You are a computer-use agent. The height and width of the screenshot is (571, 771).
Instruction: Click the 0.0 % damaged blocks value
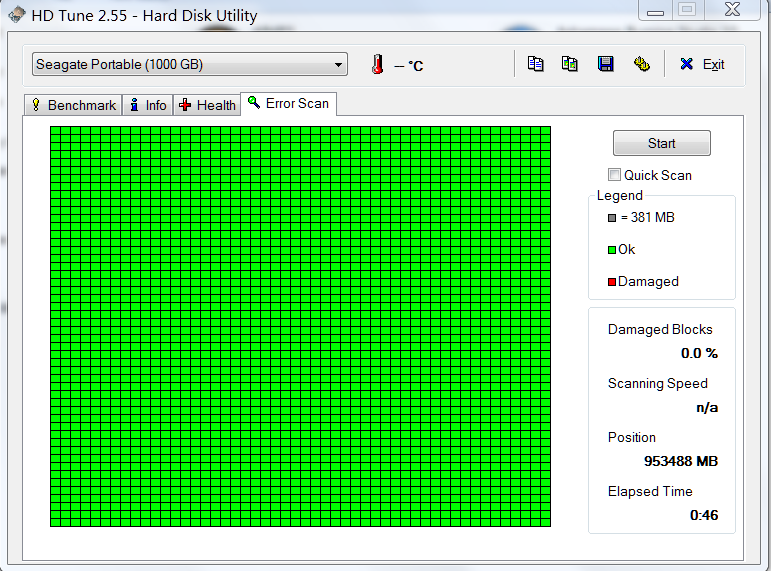click(699, 353)
